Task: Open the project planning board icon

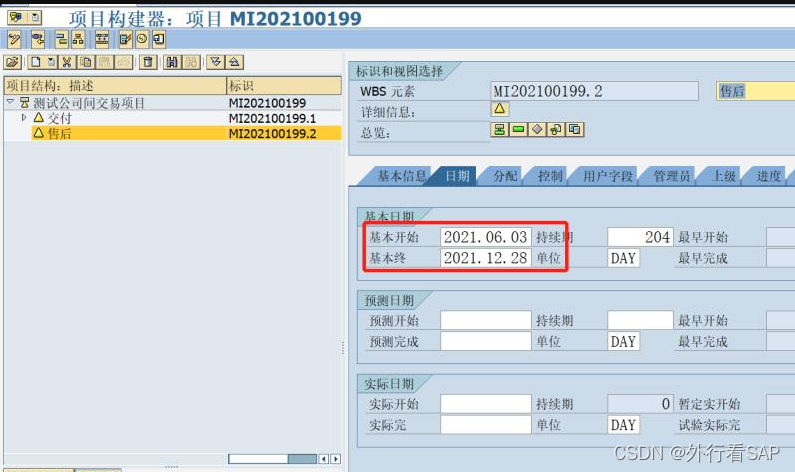Action: [102, 39]
